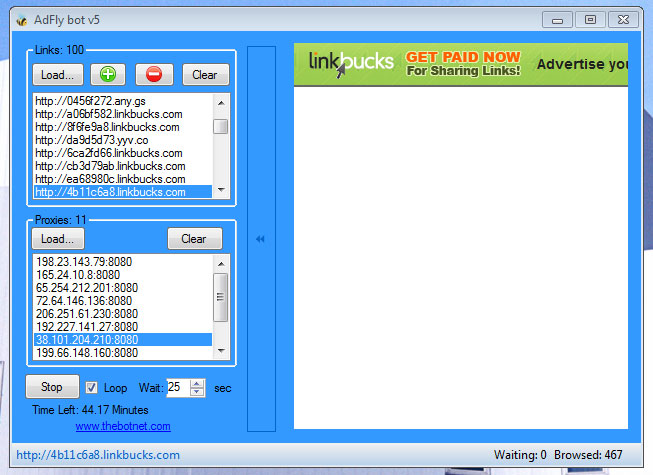The width and height of the screenshot is (653, 475).
Task: Click Links list scroll-down arrow
Action: tap(221, 190)
